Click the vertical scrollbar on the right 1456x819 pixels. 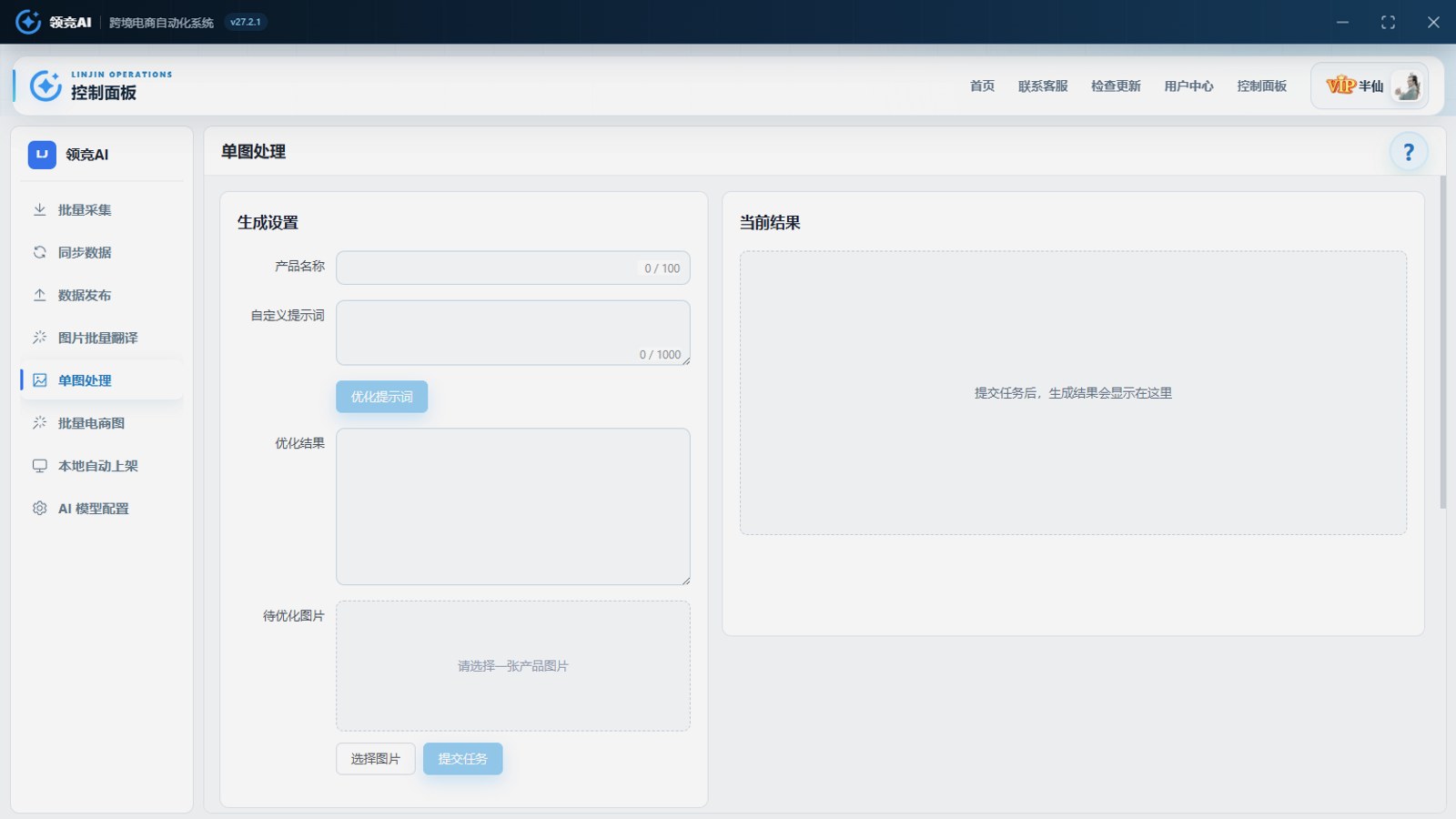click(1442, 342)
